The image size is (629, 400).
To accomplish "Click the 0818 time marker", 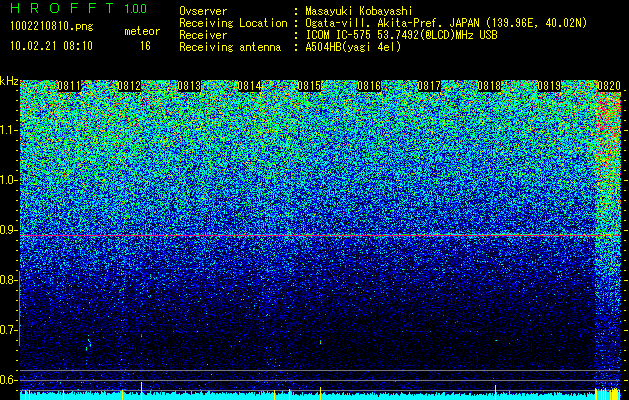I will [489, 86].
